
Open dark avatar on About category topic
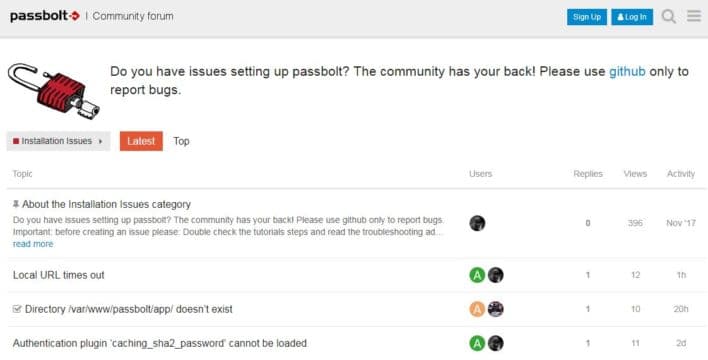click(477, 223)
